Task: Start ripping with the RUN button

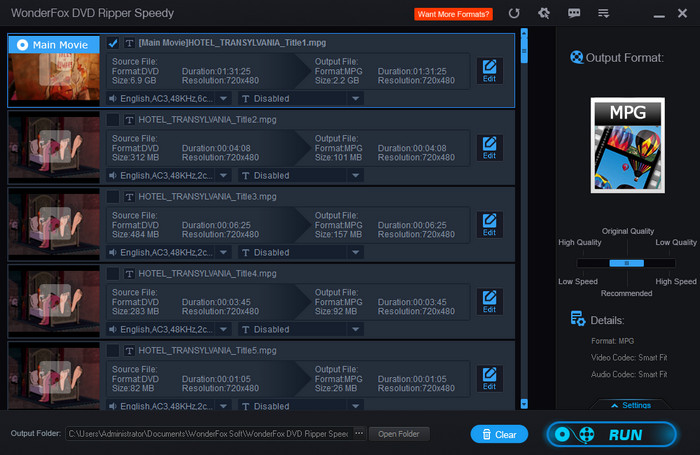Action: 612,434
